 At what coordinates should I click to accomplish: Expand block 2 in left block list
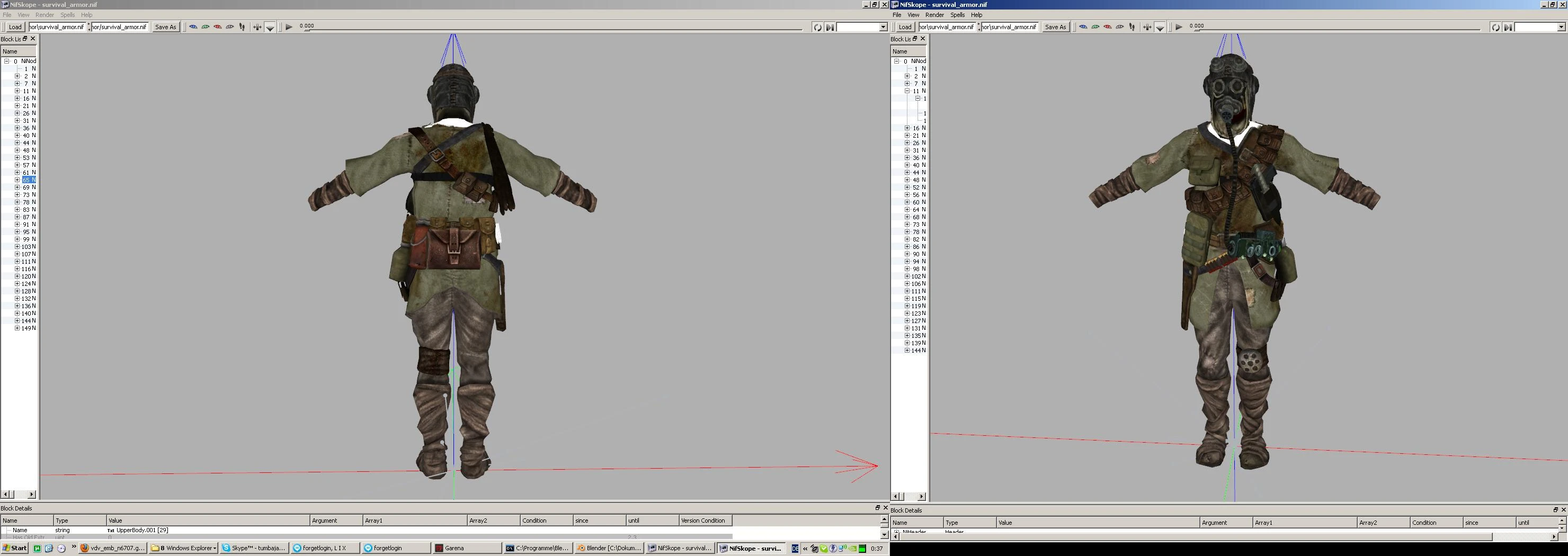point(17,76)
